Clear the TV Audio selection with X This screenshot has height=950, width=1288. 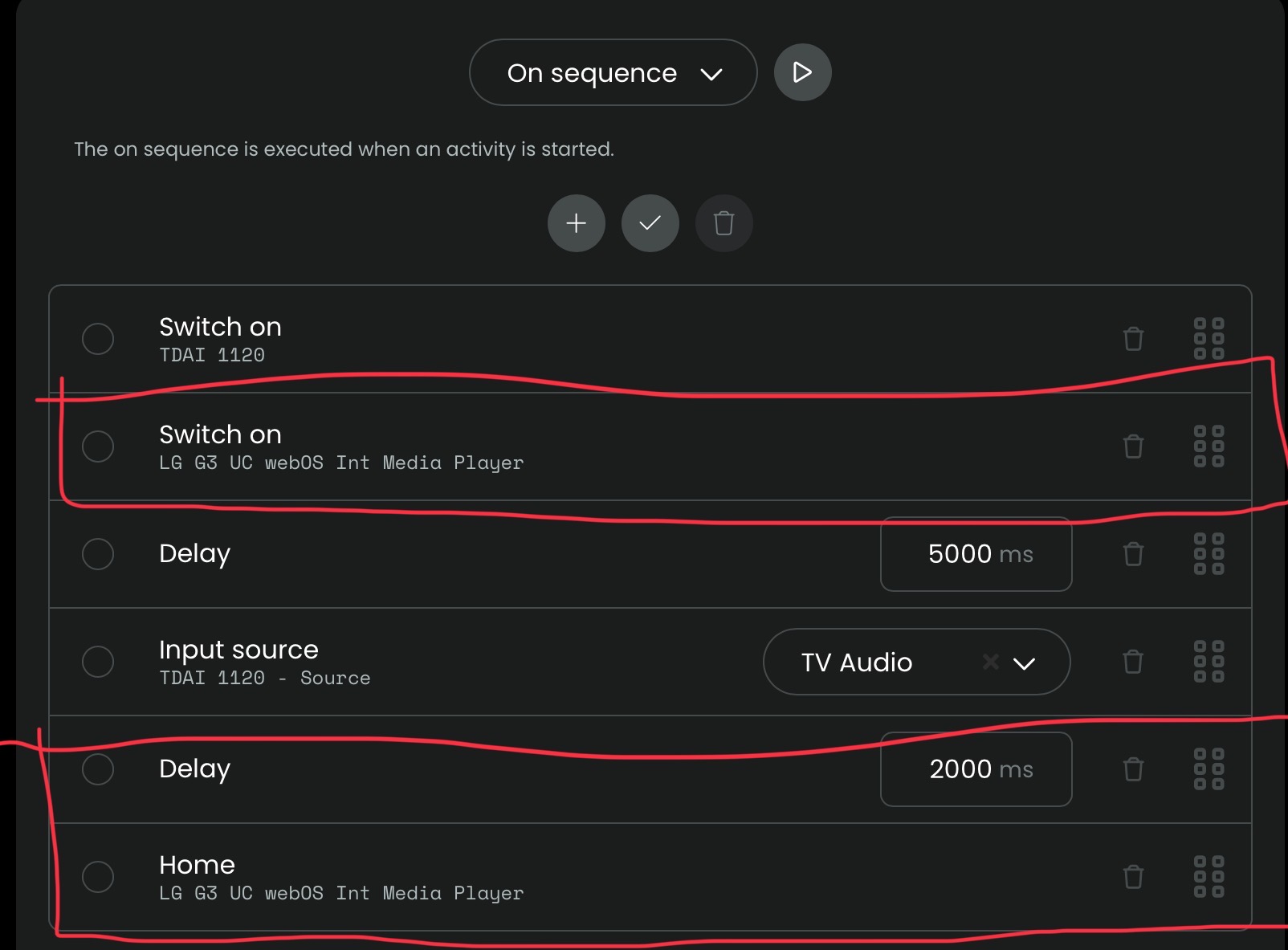click(990, 662)
